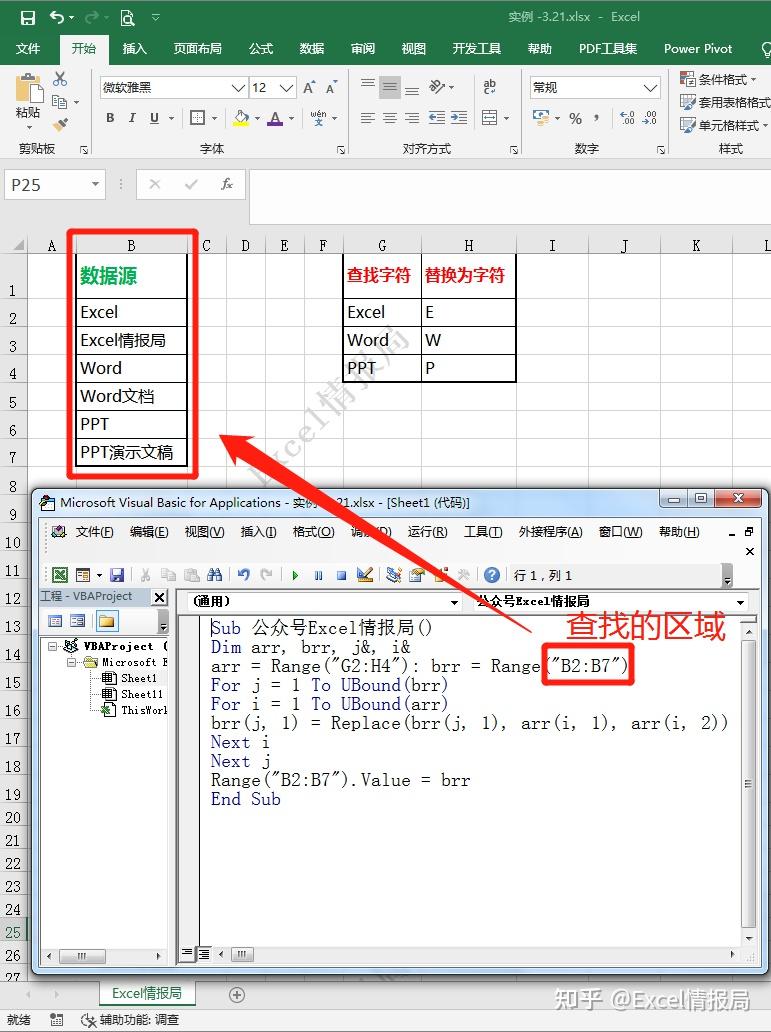Open the font size dropdown showing 12
The height and width of the screenshot is (1032, 771).
pos(286,88)
